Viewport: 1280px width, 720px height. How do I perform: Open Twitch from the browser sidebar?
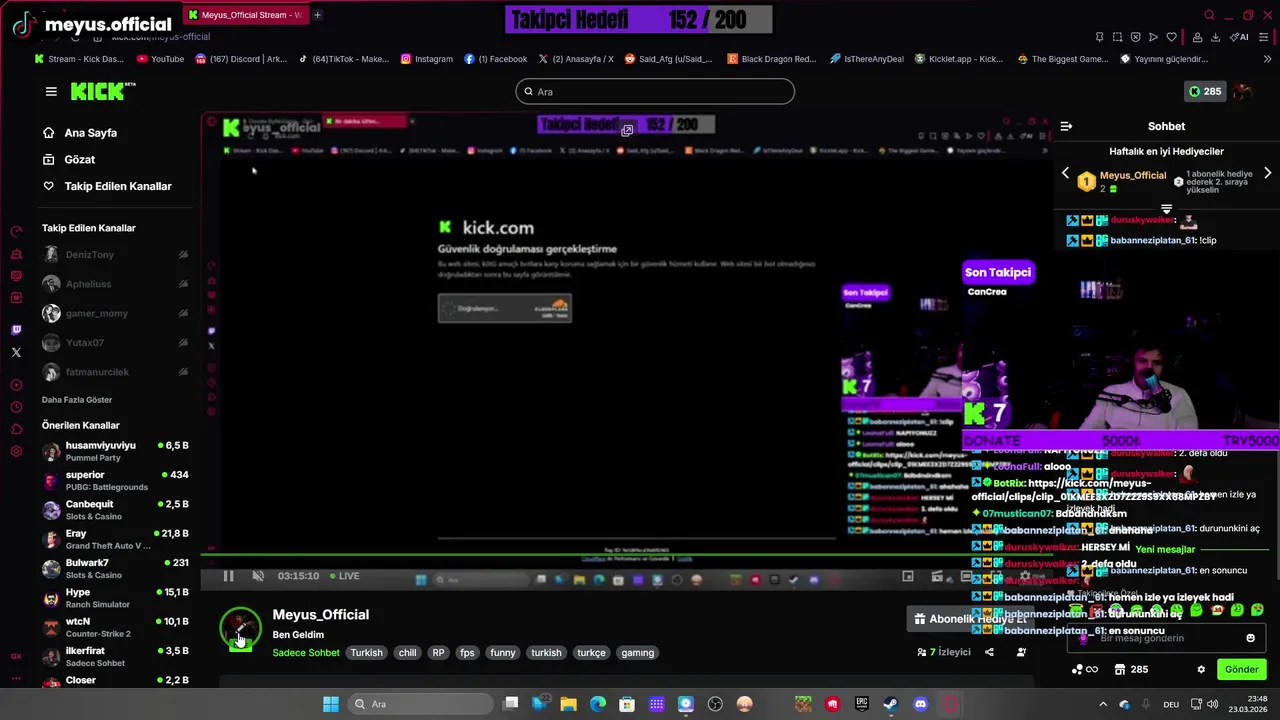pos(16,330)
